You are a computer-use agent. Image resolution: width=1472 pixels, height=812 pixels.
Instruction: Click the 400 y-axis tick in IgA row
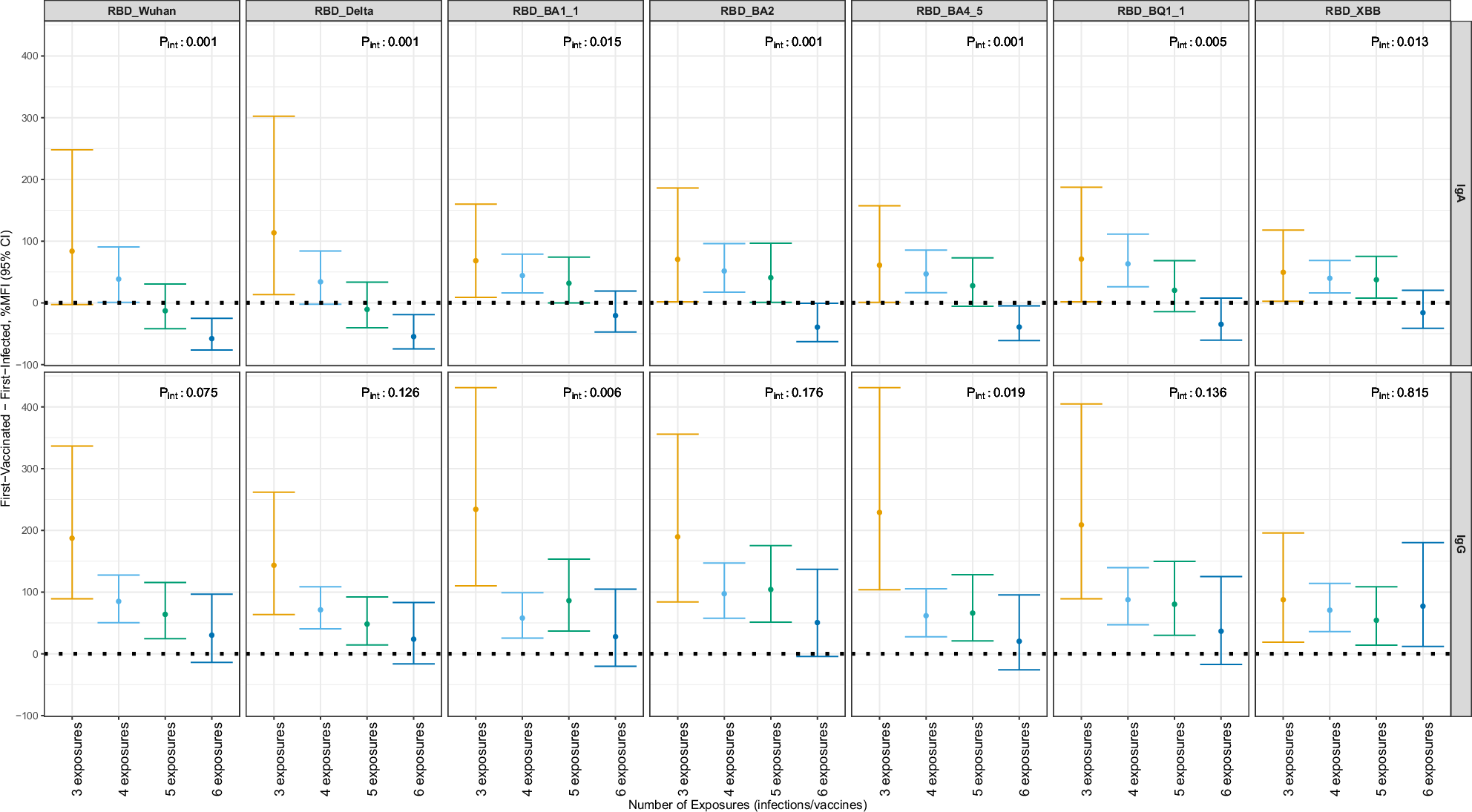[x=29, y=56]
